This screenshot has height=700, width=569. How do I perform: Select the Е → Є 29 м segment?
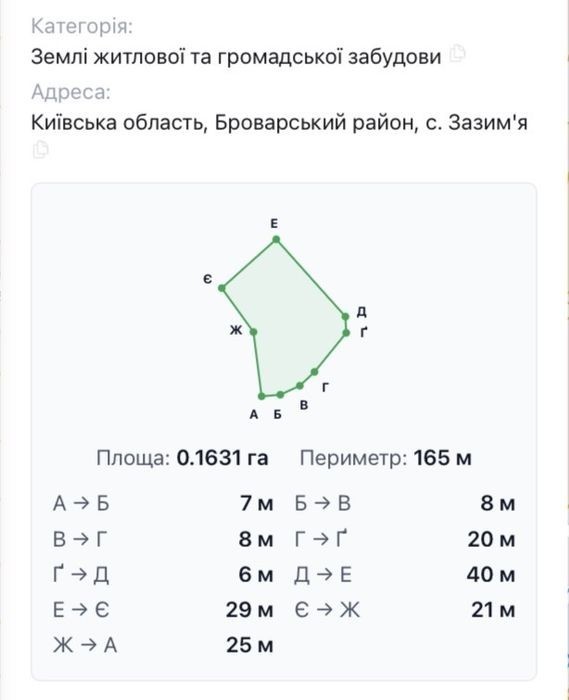coord(163,610)
